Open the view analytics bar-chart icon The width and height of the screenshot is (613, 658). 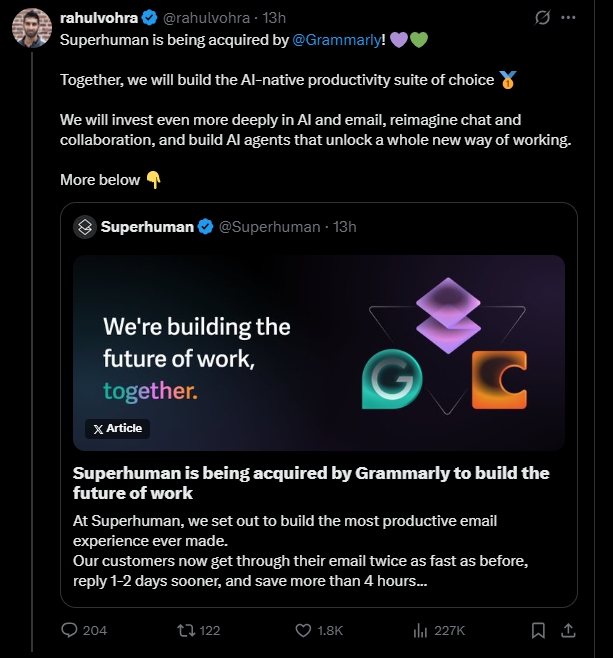[421, 630]
